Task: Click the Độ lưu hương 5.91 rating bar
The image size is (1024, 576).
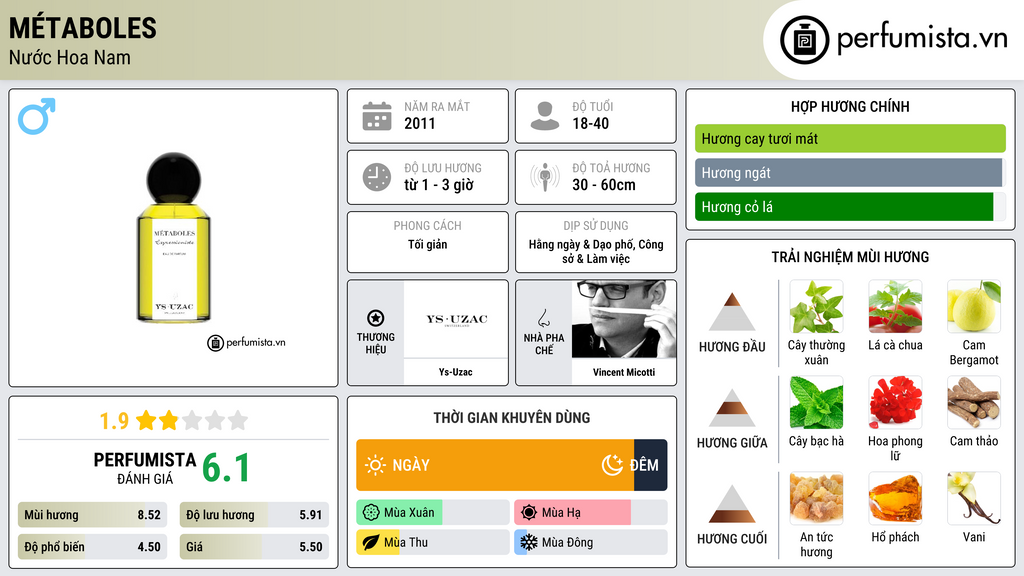Action: [x=254, y=515]
